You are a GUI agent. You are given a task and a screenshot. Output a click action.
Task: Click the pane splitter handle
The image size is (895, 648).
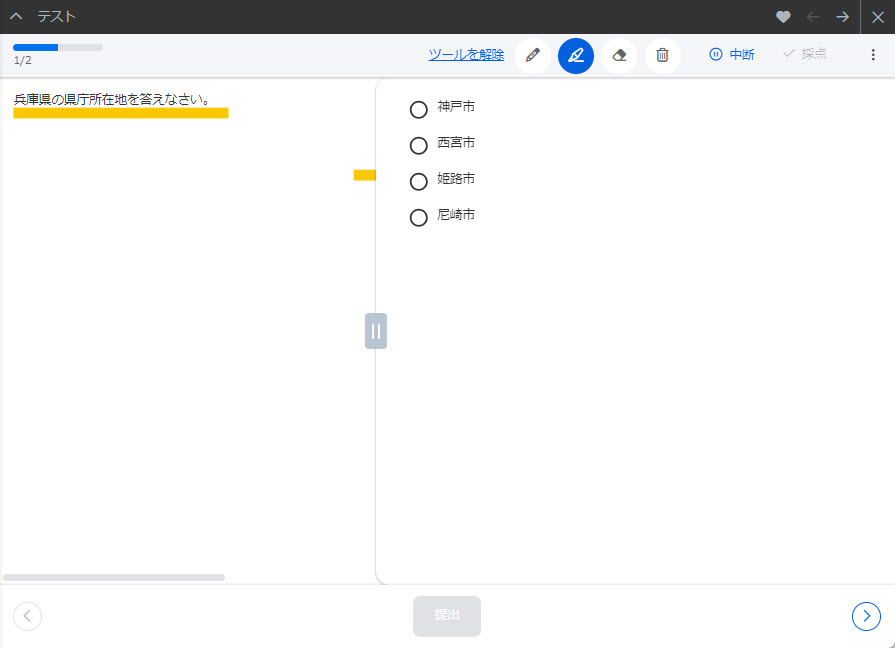click(376, 331)
